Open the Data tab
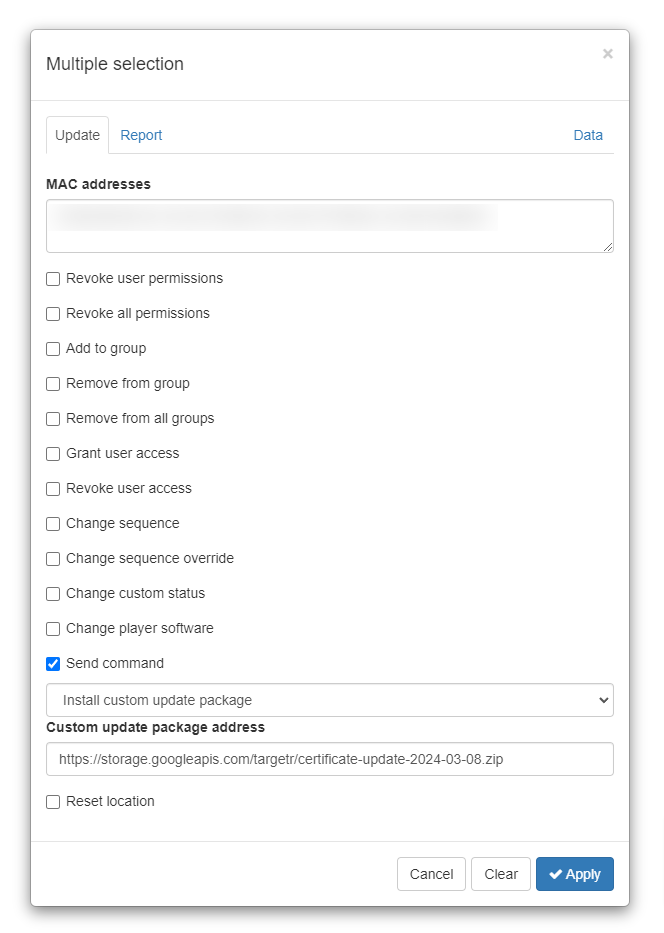This screenshot has width=664, height=933. (x=588, y=135)
